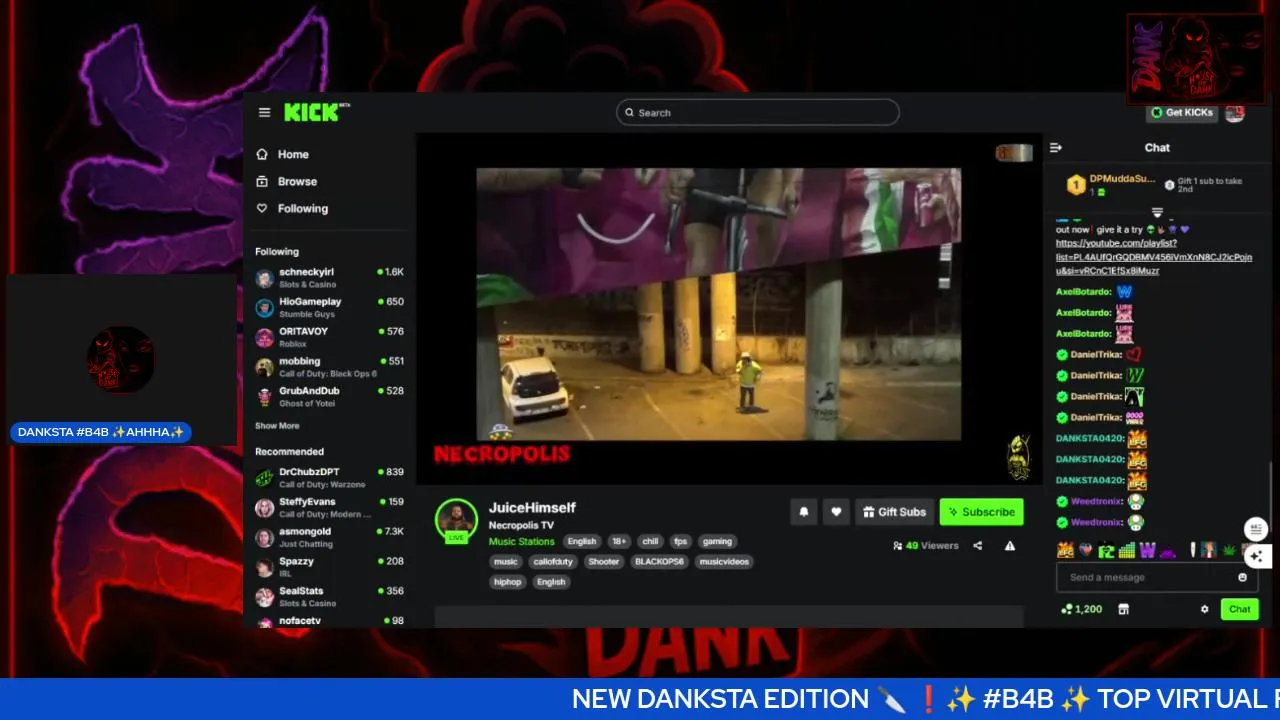Follow the channel with the heart icon

coord(836,512)
